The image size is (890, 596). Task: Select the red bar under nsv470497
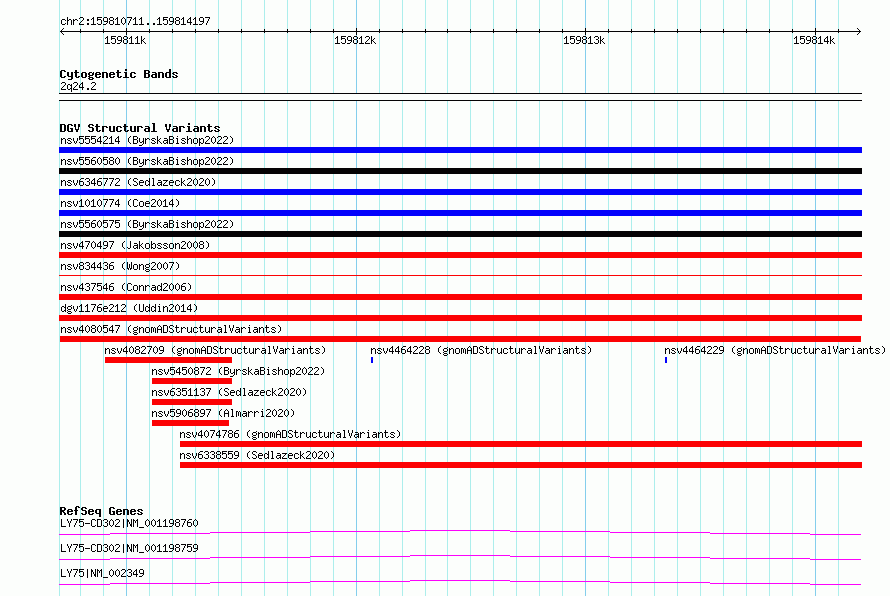[460, 255]
